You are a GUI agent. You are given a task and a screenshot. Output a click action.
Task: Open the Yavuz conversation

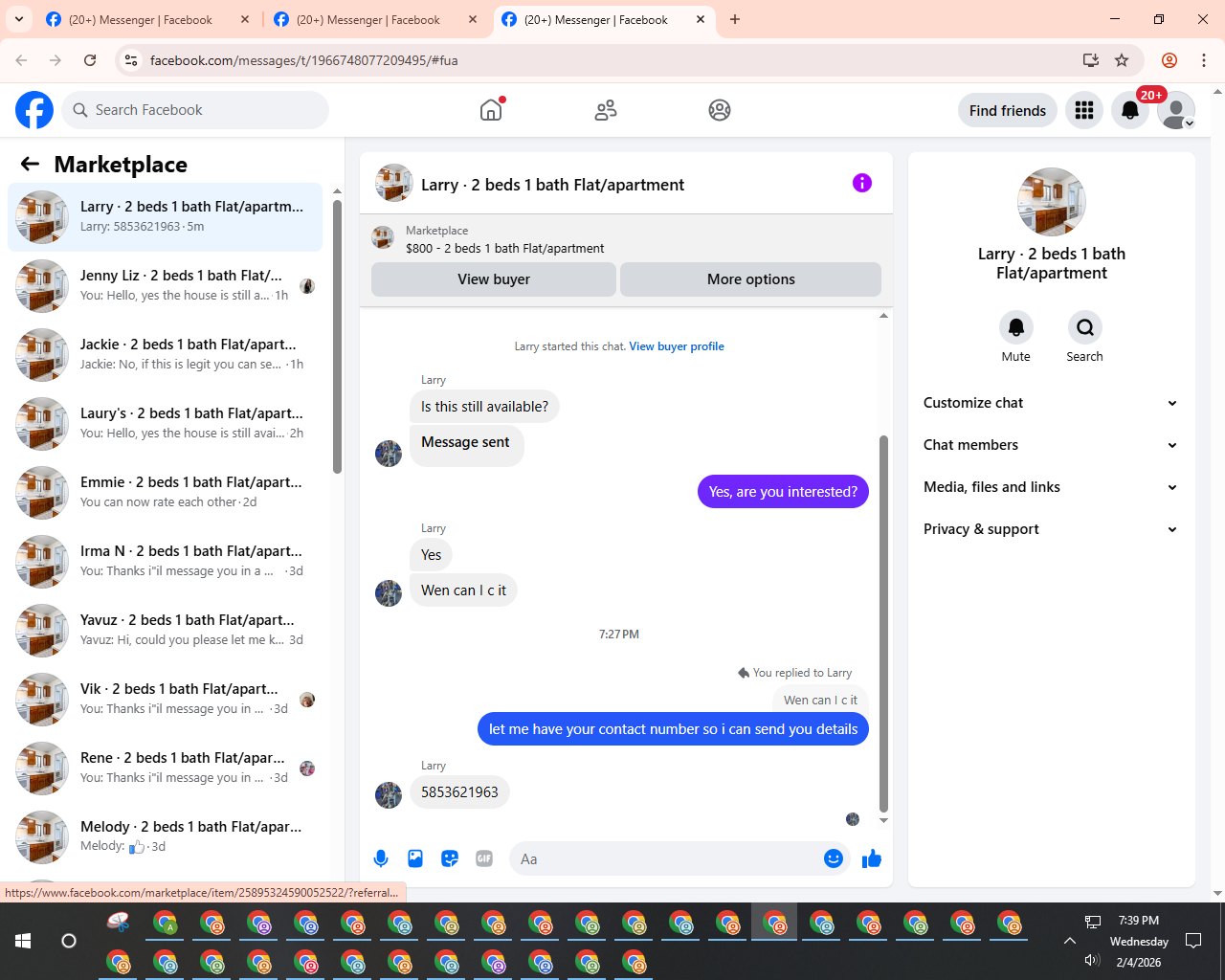(165, 631)
